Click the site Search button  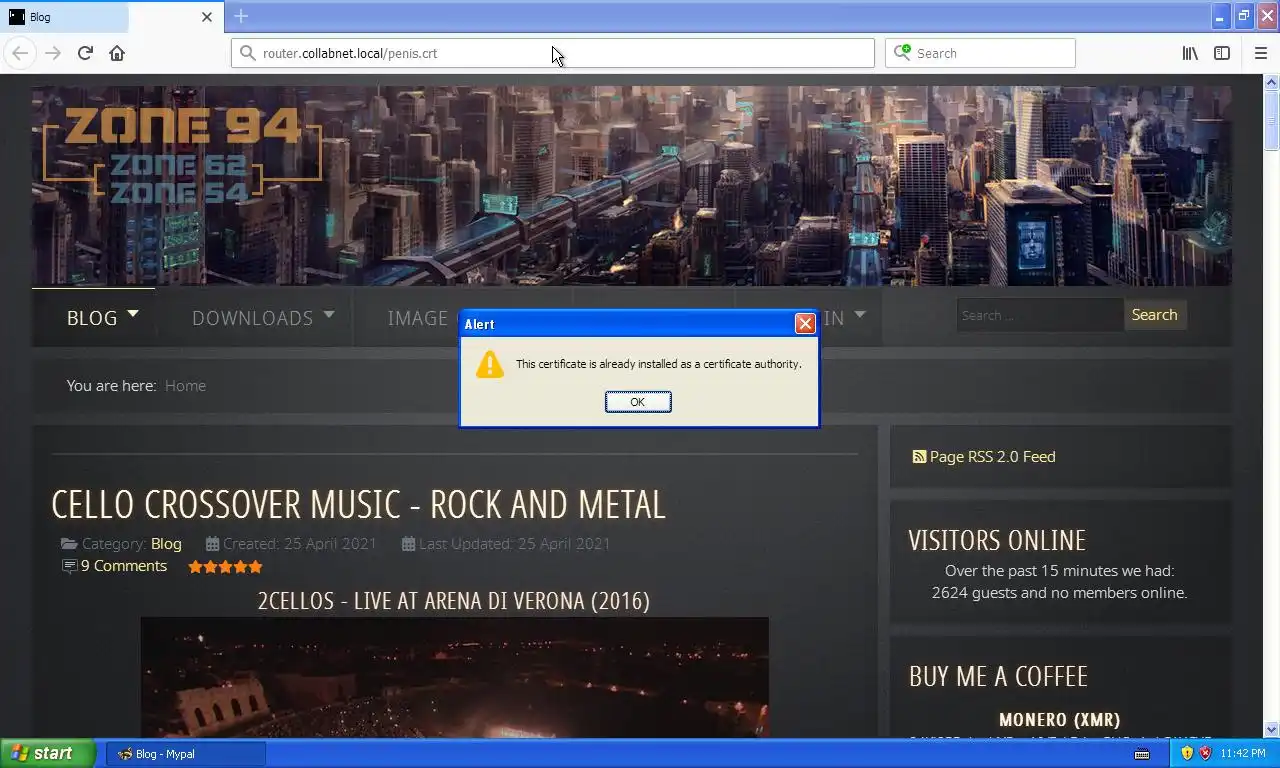(x=1155, y=315)
